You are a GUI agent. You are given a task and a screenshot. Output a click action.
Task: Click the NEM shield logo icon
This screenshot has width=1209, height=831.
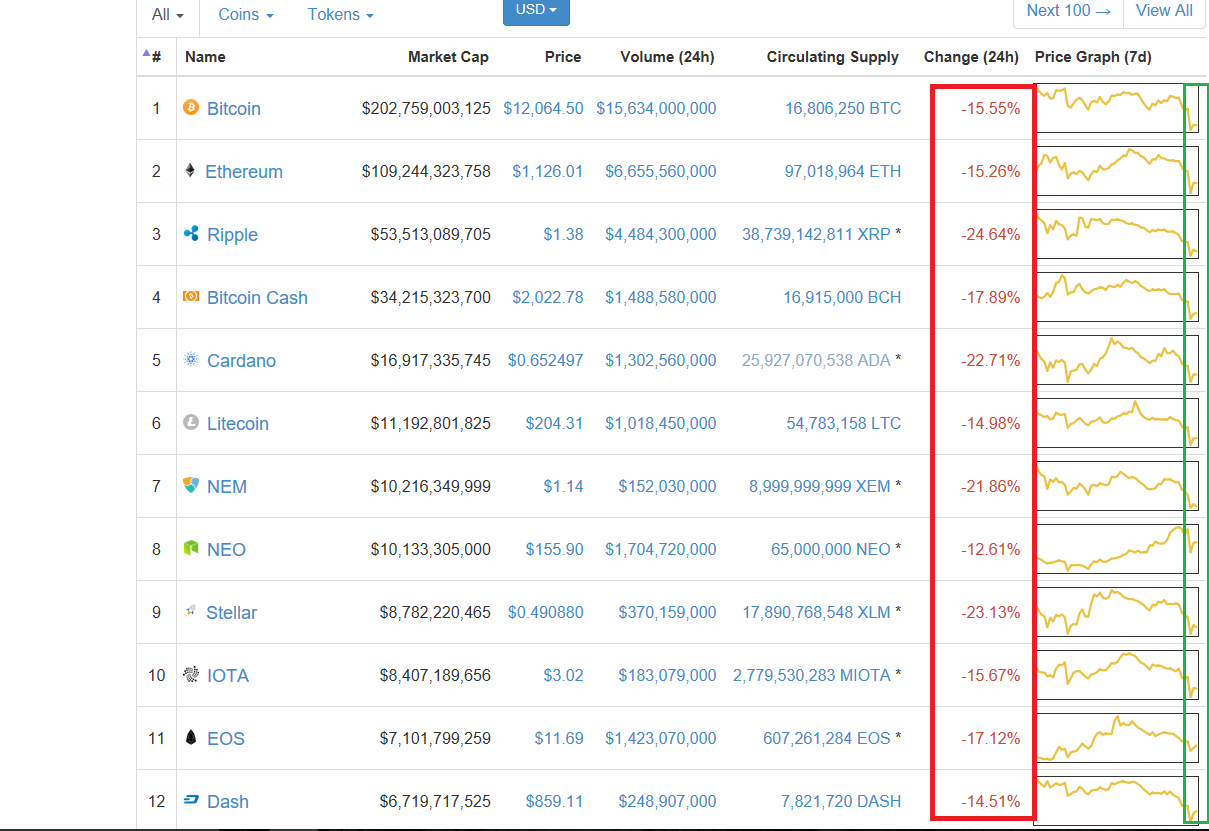191,485
